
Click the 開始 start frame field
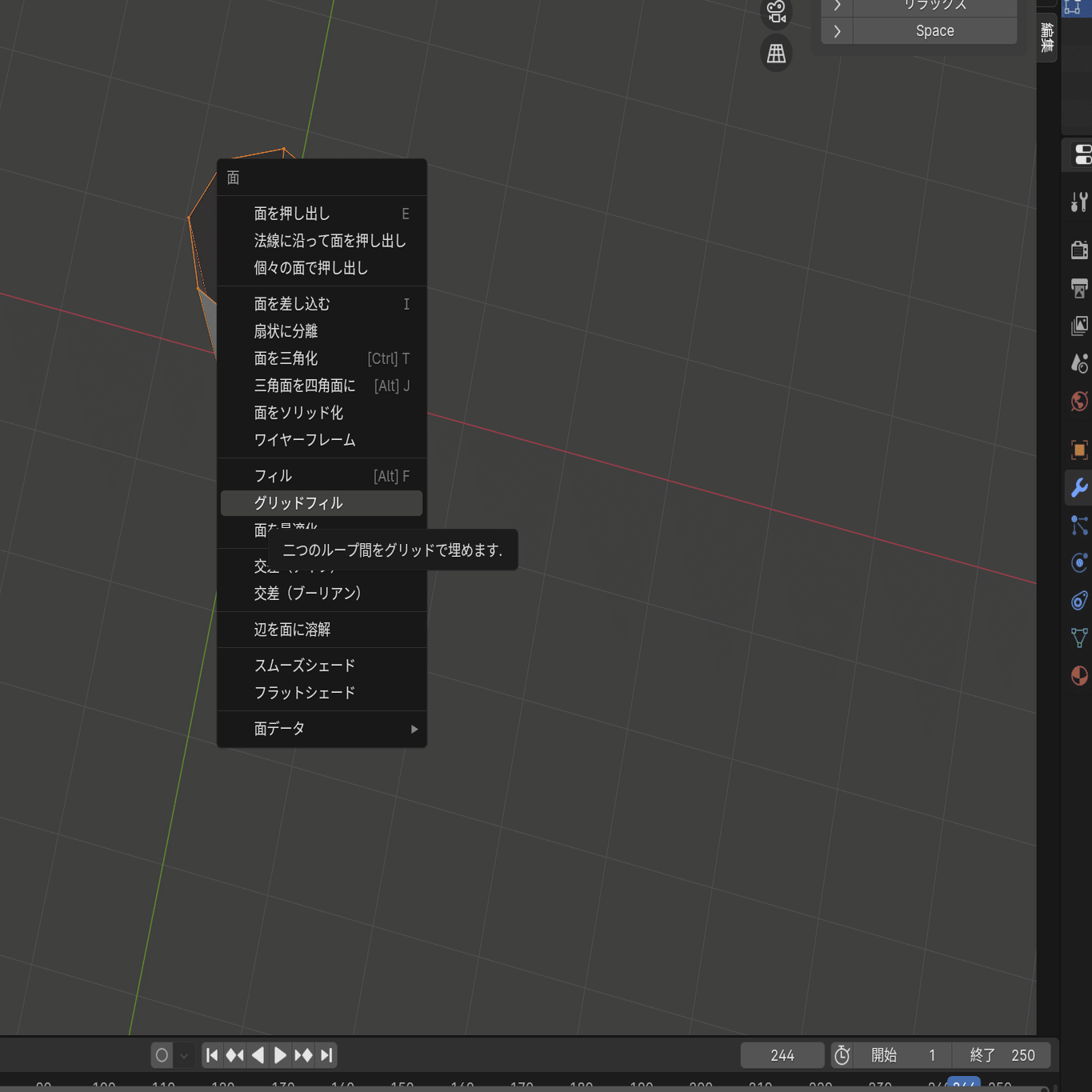click(902, 1055)
